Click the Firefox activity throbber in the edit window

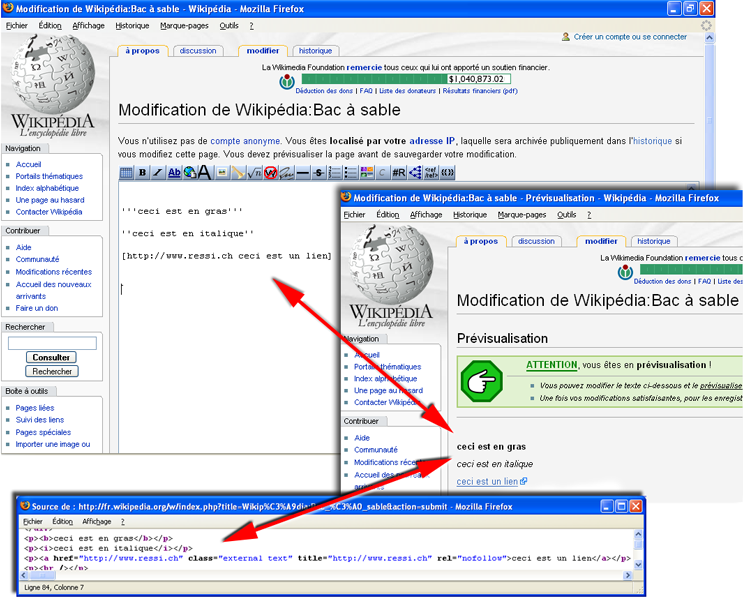coord(706,26)
